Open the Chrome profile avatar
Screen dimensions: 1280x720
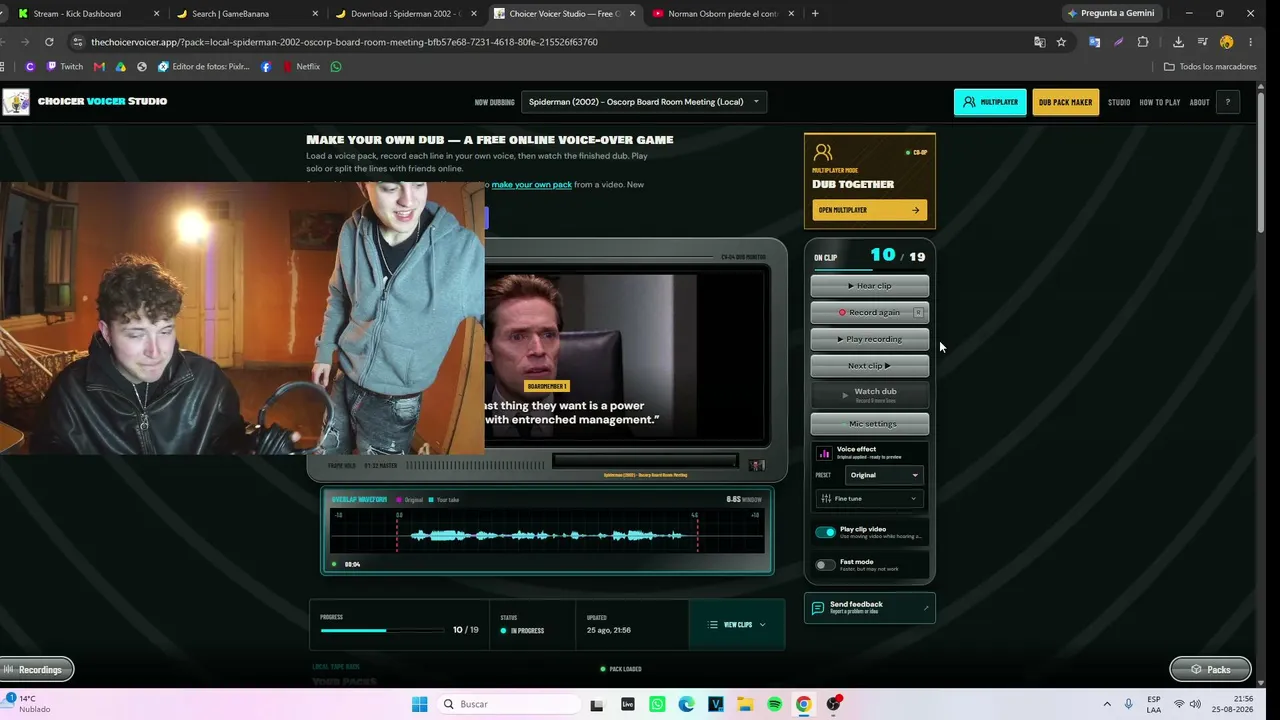(1227, 42)
